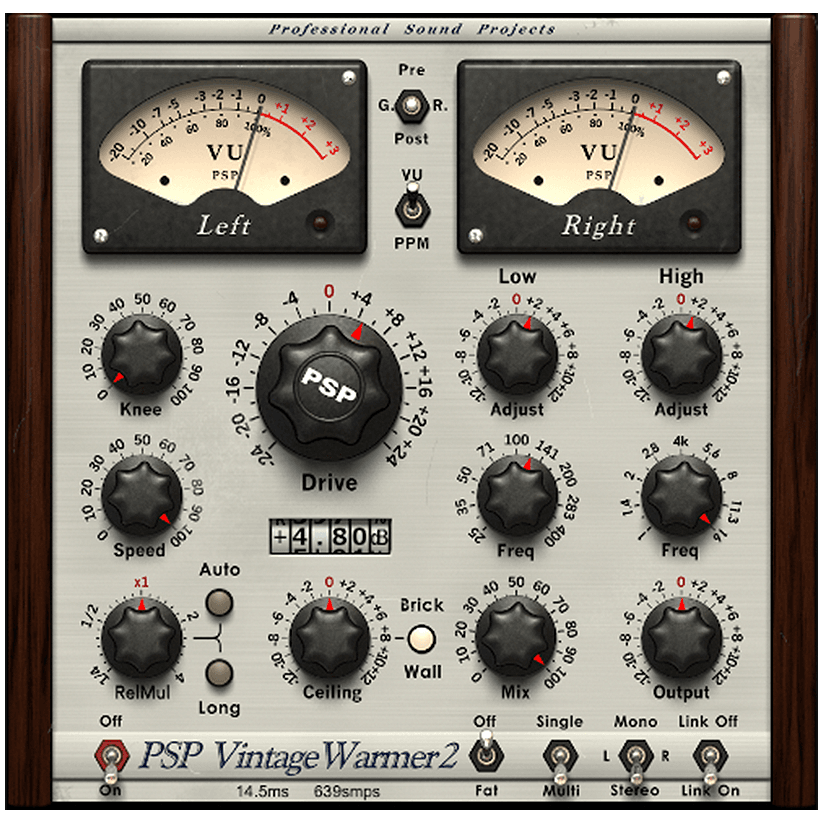The height and width of the screenshot is (823, 823).
Task: Click the Link On label
Action: [x=710, y=790]
